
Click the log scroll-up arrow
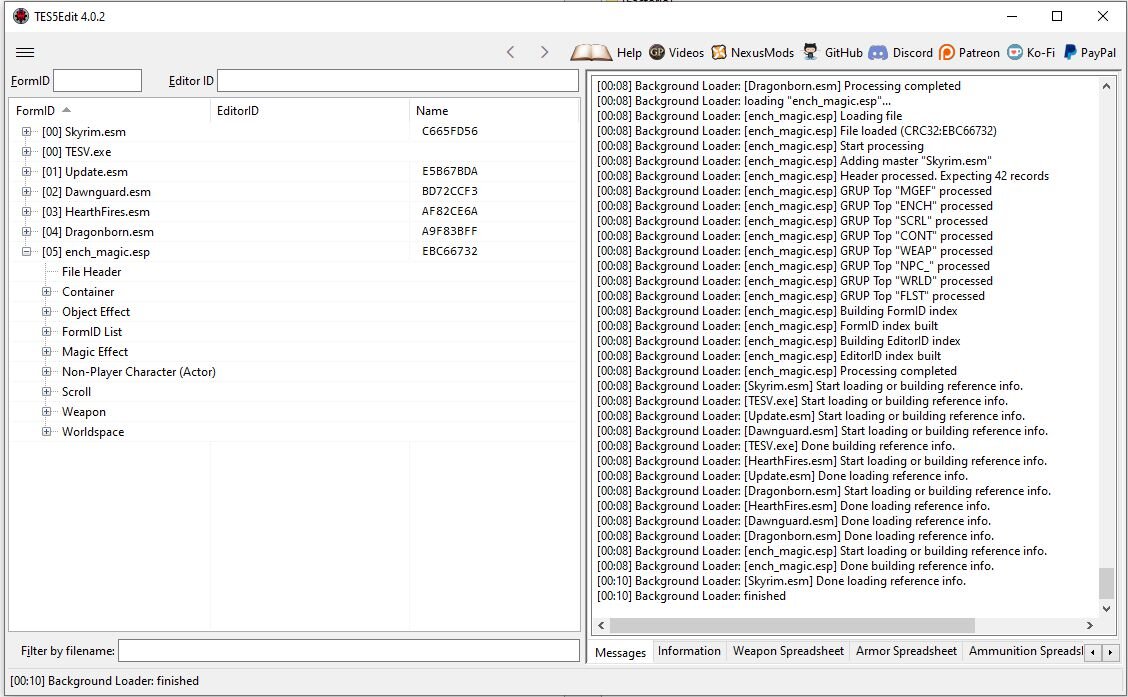click(1106, 86)
